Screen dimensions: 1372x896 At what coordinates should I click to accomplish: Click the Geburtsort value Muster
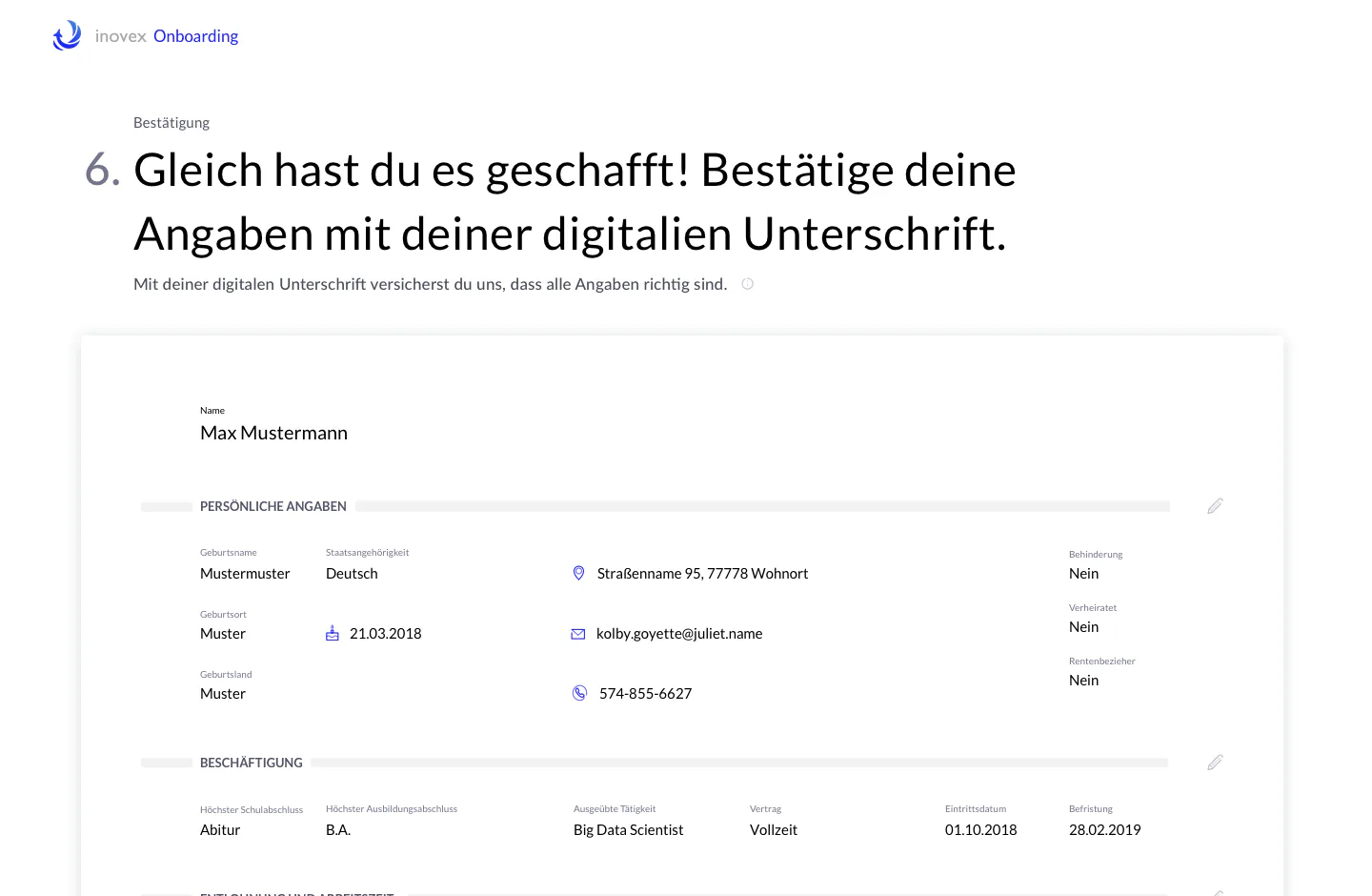(x=223, y=634)
